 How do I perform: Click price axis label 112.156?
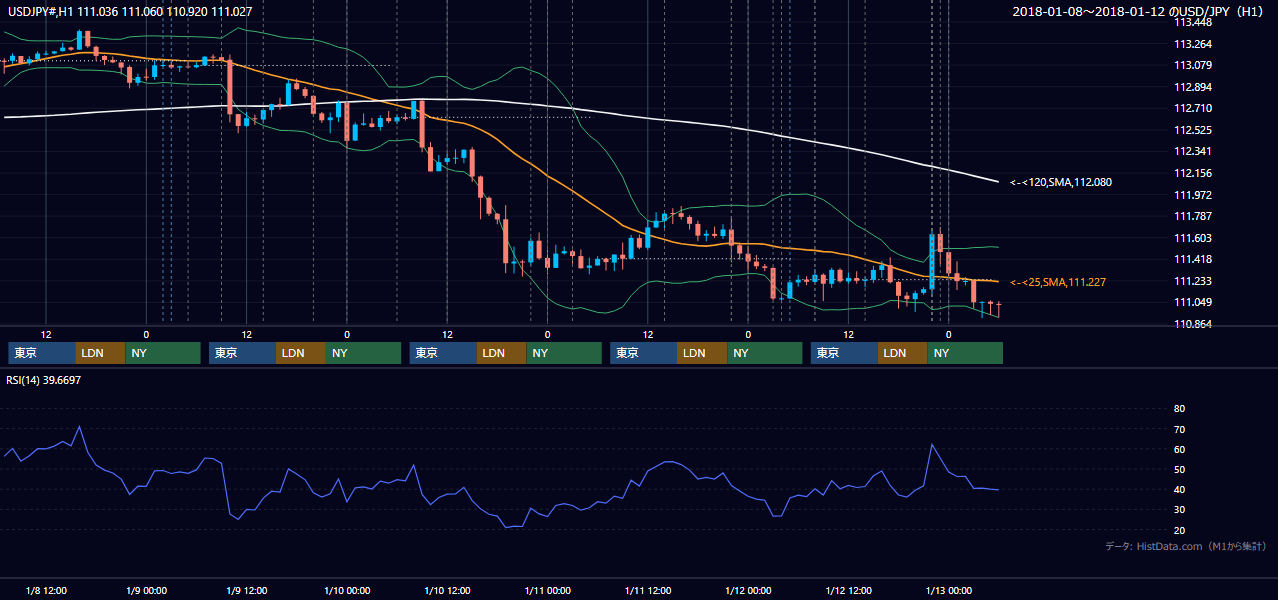point(1192,173)
